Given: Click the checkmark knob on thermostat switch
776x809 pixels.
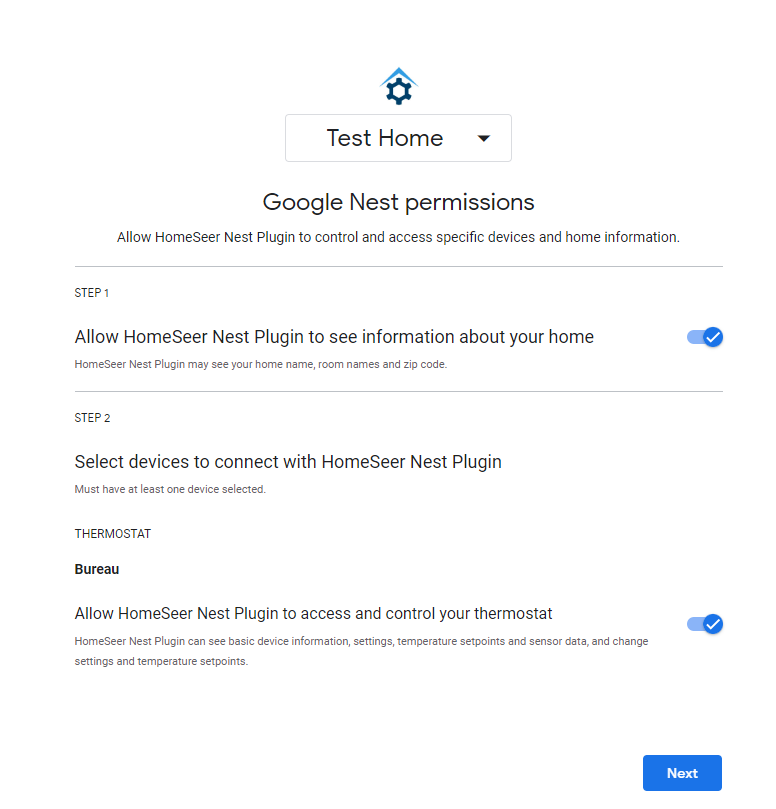Looking at the screenshot, I should click(x=713, y=624).
